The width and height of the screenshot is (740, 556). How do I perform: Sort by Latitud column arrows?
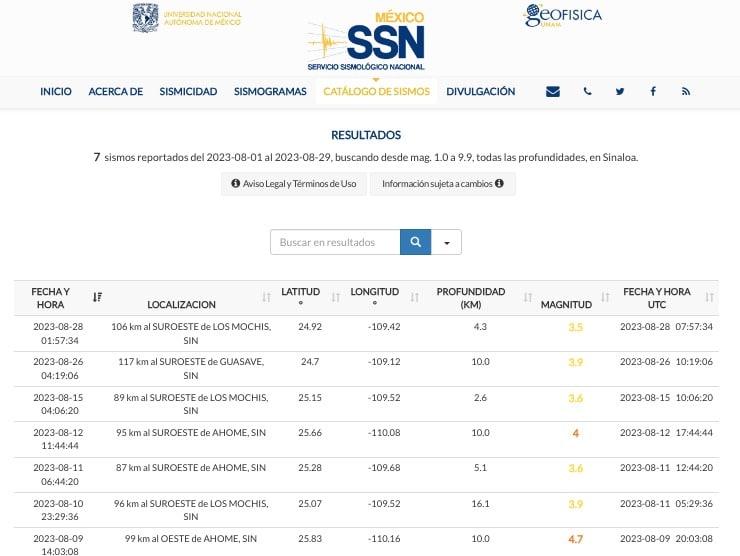pos(336,297)
